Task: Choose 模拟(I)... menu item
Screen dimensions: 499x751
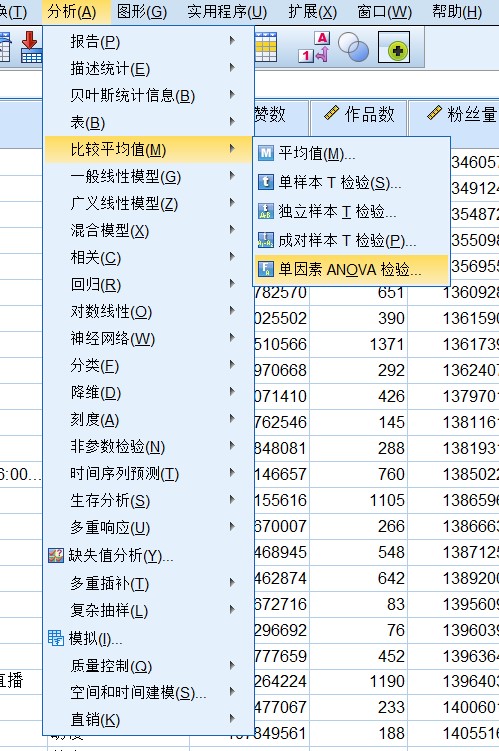Action: (149, 638)
